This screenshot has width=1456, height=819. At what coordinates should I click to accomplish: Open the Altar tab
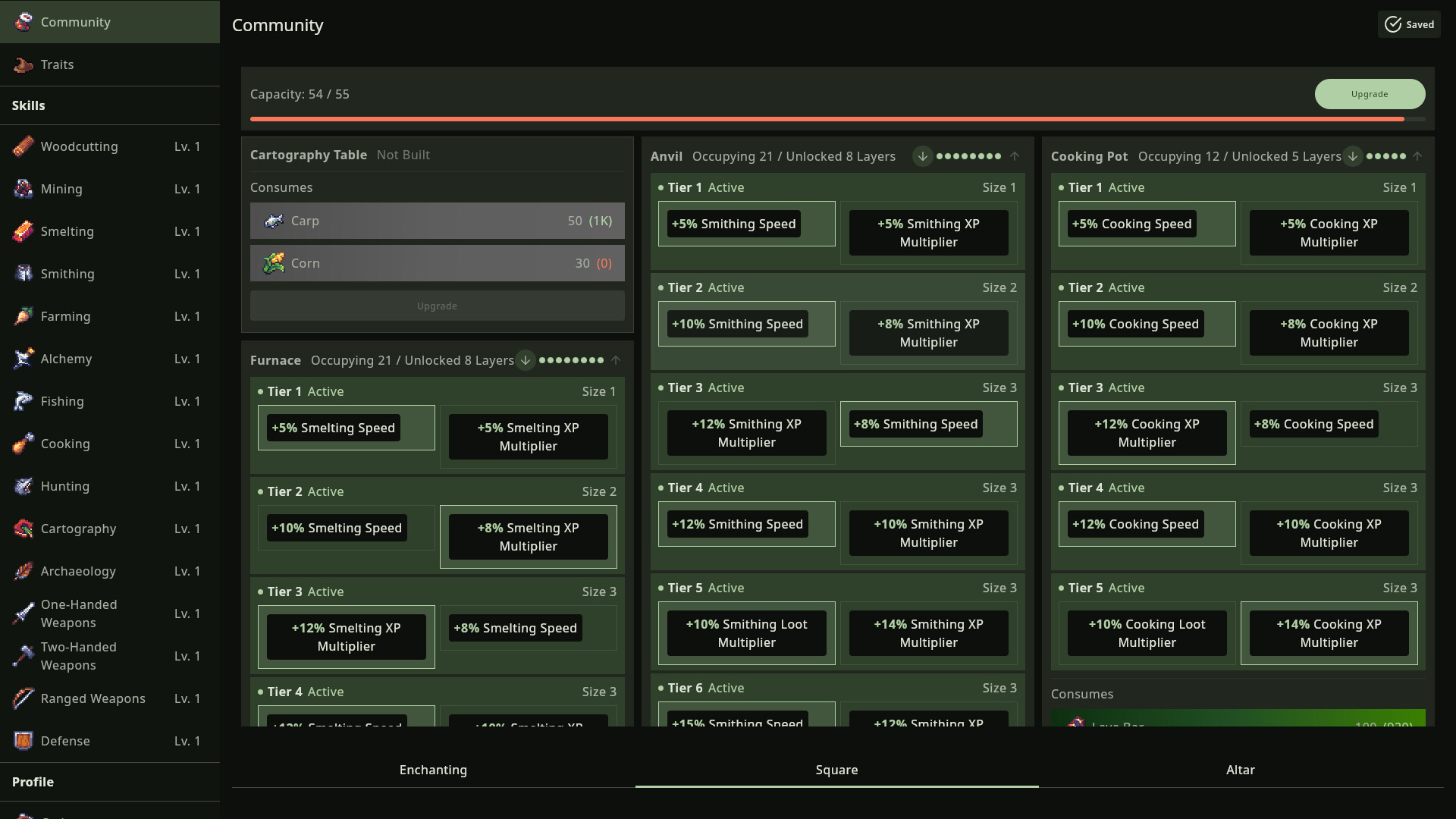[1241, 770]
